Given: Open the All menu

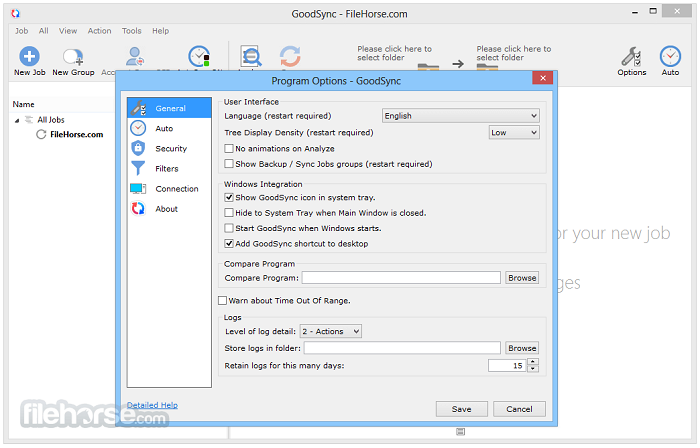Looking at the screenshot, I should pos(43,31).
